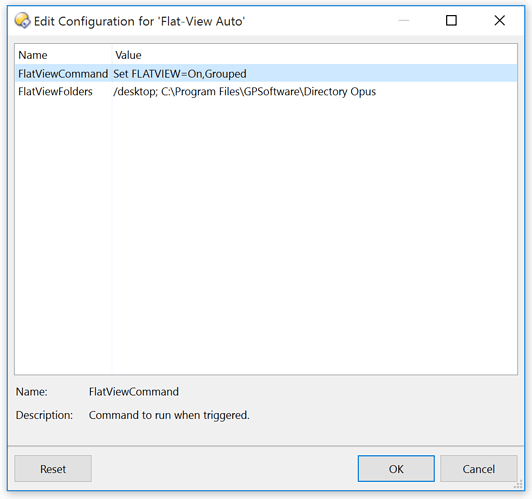
Task: Confirm changes with the OK button
Action: [x=396, y=468]
